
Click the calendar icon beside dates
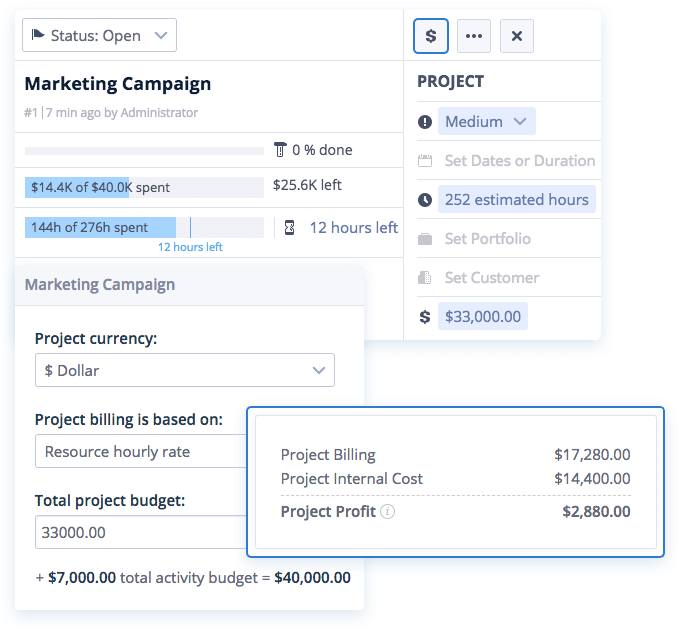click(x=425, y=161)
